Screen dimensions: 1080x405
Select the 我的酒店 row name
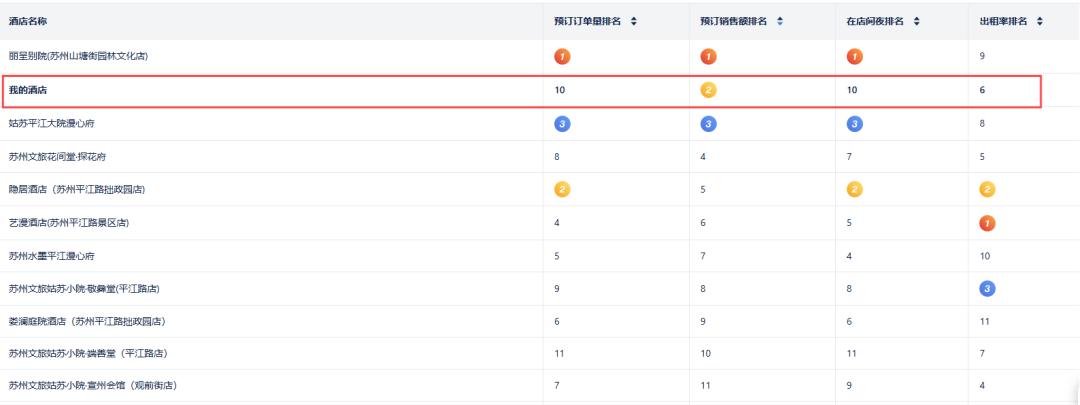coord(29,90)
